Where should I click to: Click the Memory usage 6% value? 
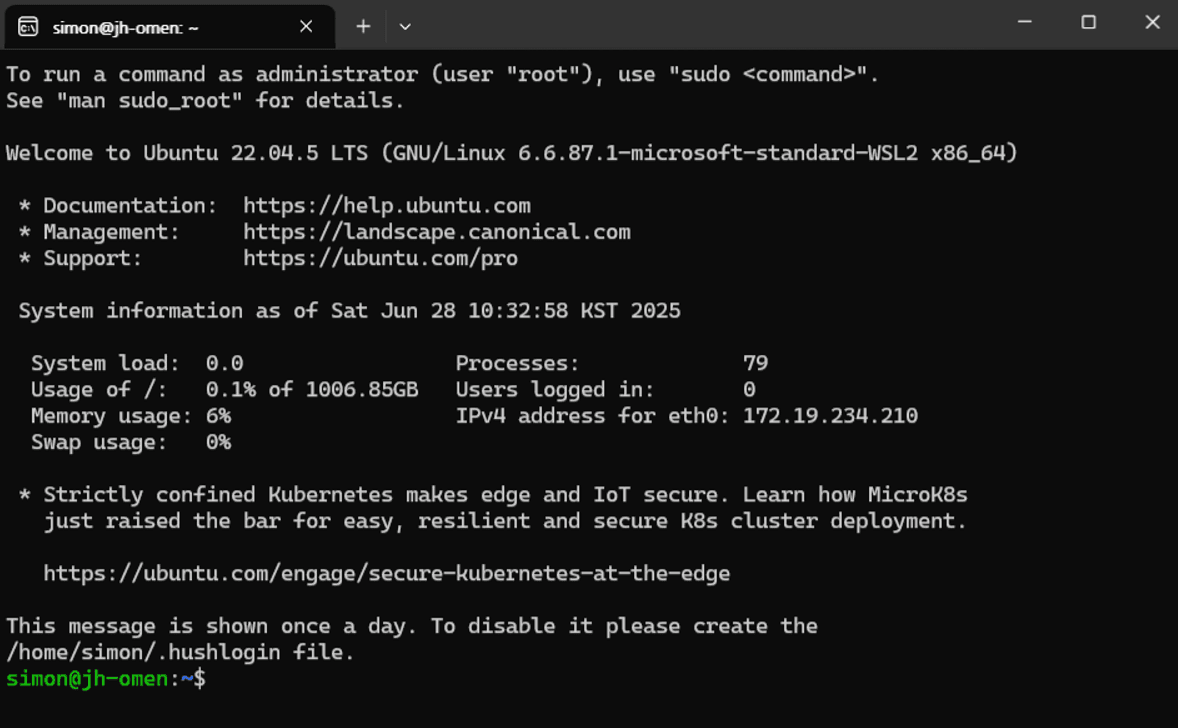(218, 415)
